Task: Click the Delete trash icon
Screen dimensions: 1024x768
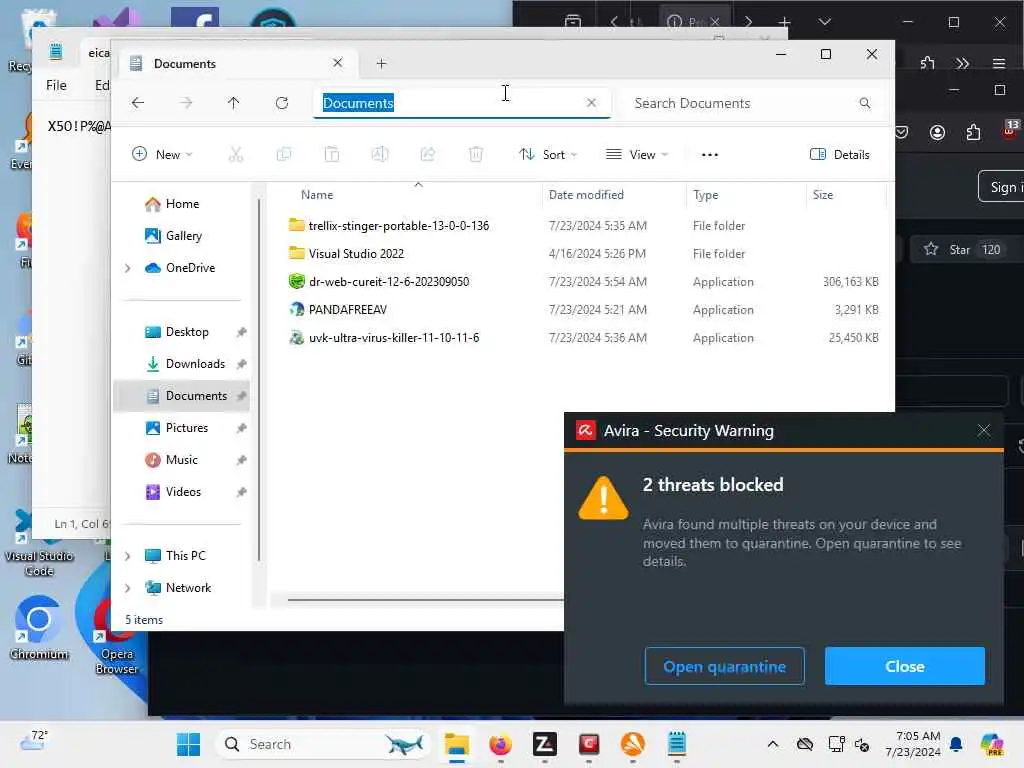Action: pyautogui.click(x=476, y=155)
